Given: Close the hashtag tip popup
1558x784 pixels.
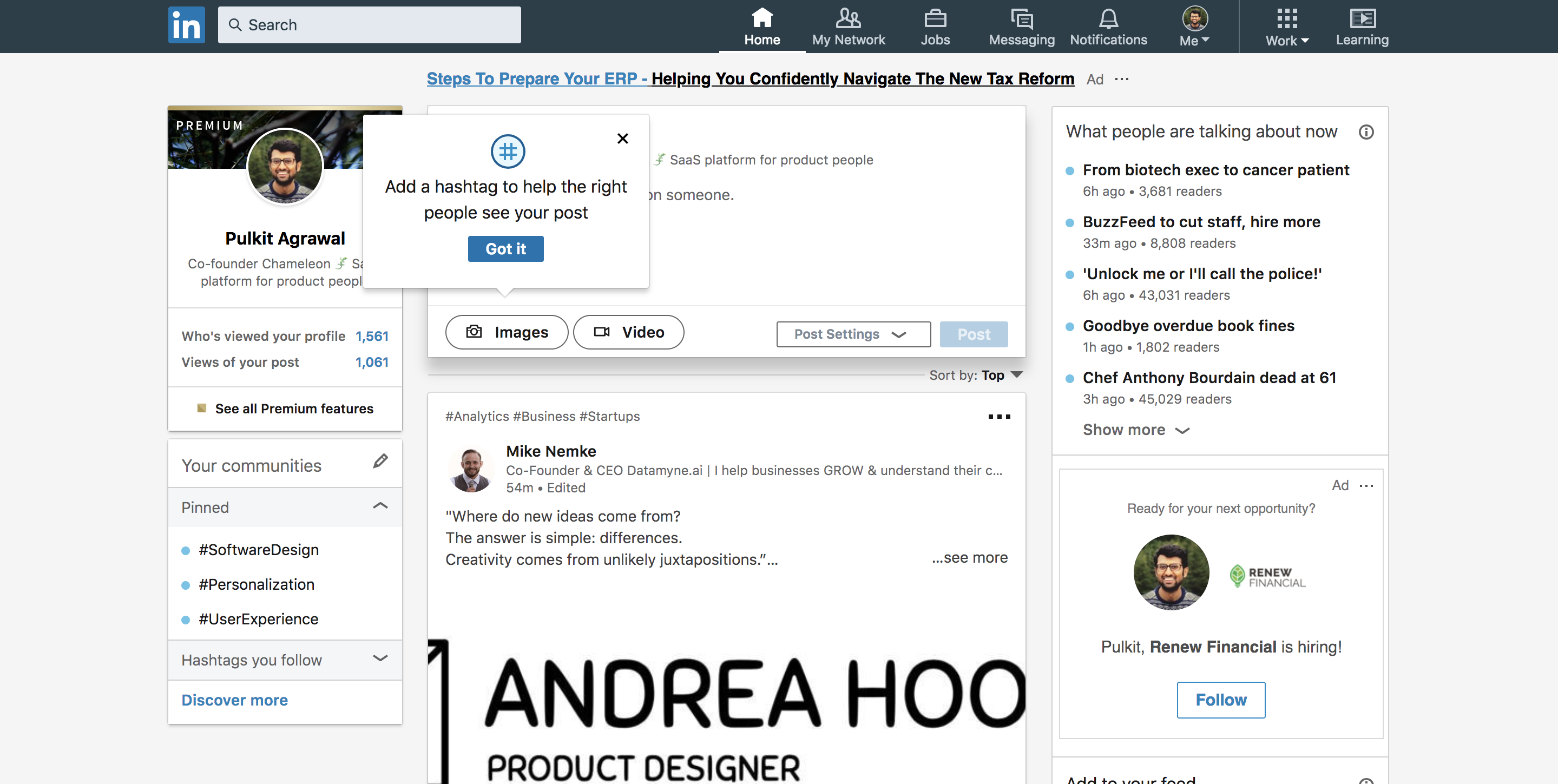Looking at the screenshot, I should click(622, 139).
